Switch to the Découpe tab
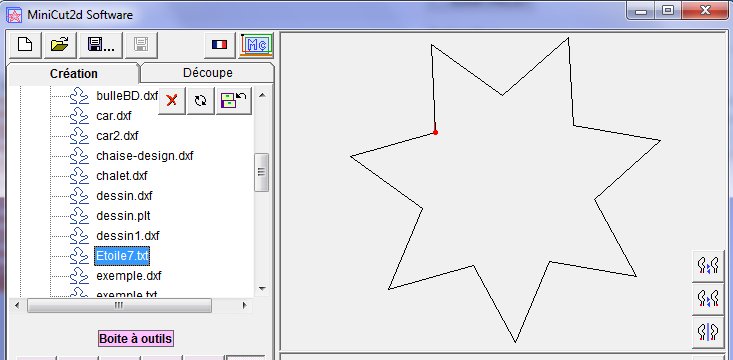This screenshot has height=360, width=733. (208, 73)
